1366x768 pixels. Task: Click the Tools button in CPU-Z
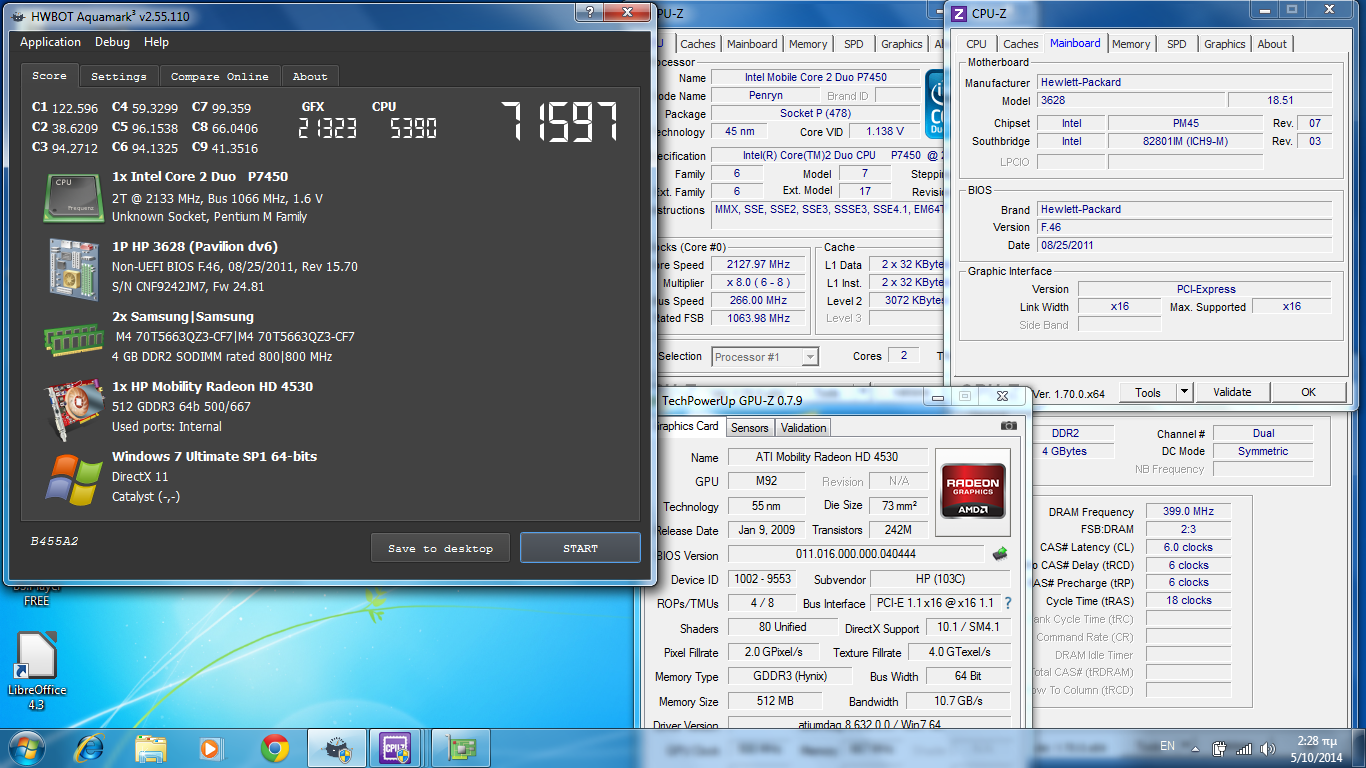coord(1148,392)
